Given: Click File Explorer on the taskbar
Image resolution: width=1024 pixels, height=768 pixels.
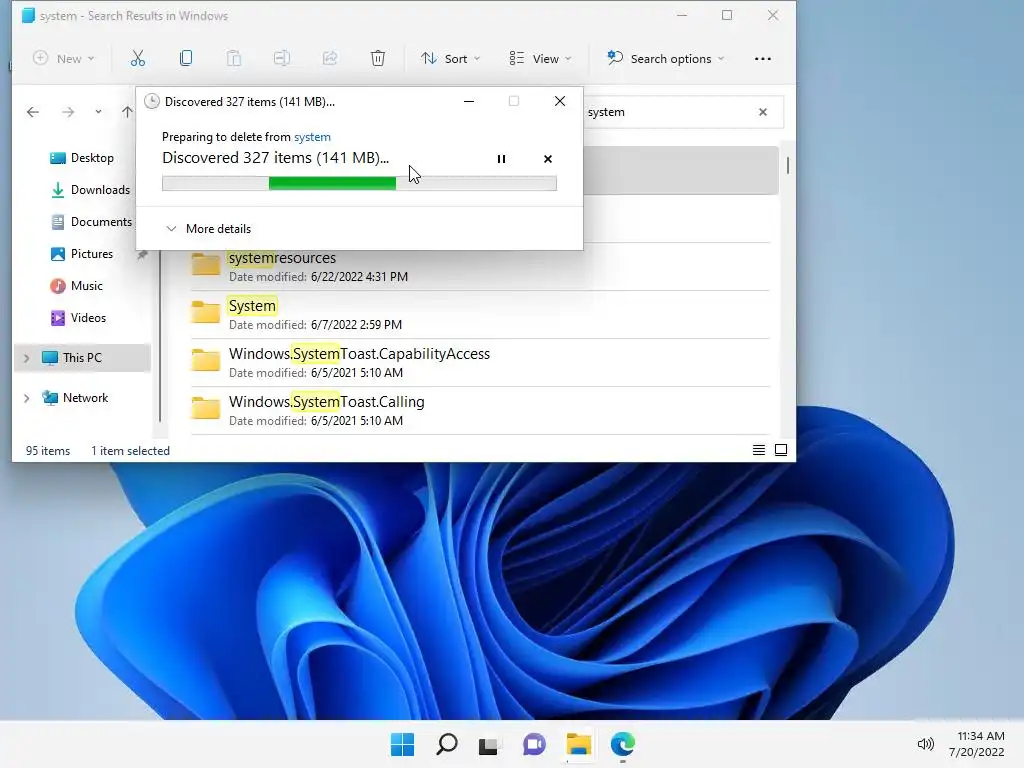Looking at the screenshot, I should coord(579,744).
